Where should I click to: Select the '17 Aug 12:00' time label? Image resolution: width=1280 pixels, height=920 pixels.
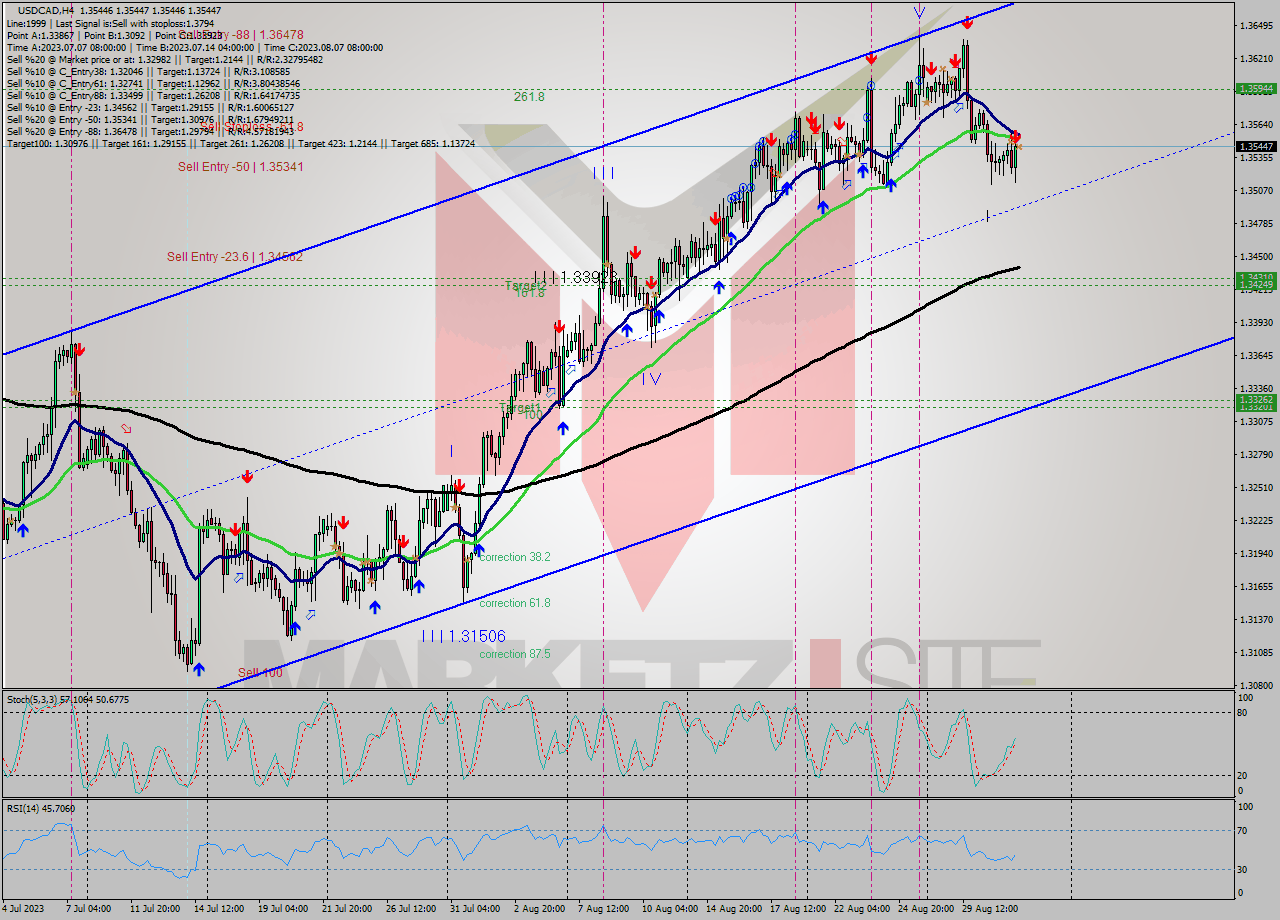point(798,909)
